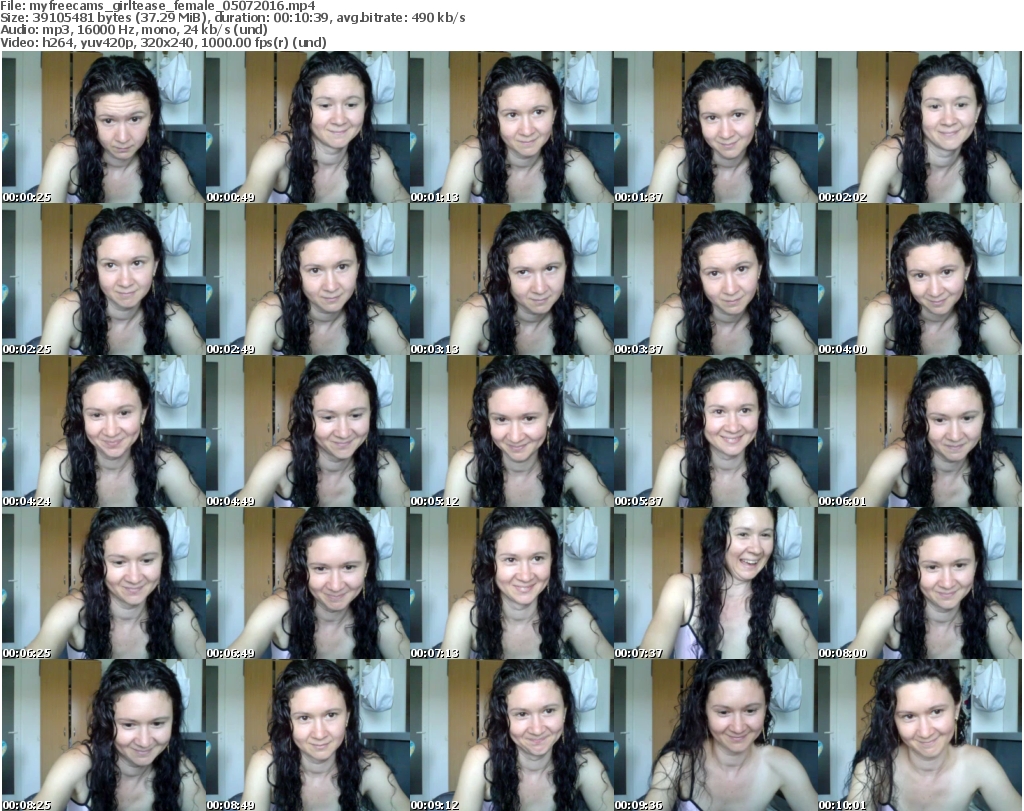Image resolution: width=1024 pixels, height=811 pixels.
Task: Pick the thumbnail marked 00:01:37
Action: coord(715,127)
